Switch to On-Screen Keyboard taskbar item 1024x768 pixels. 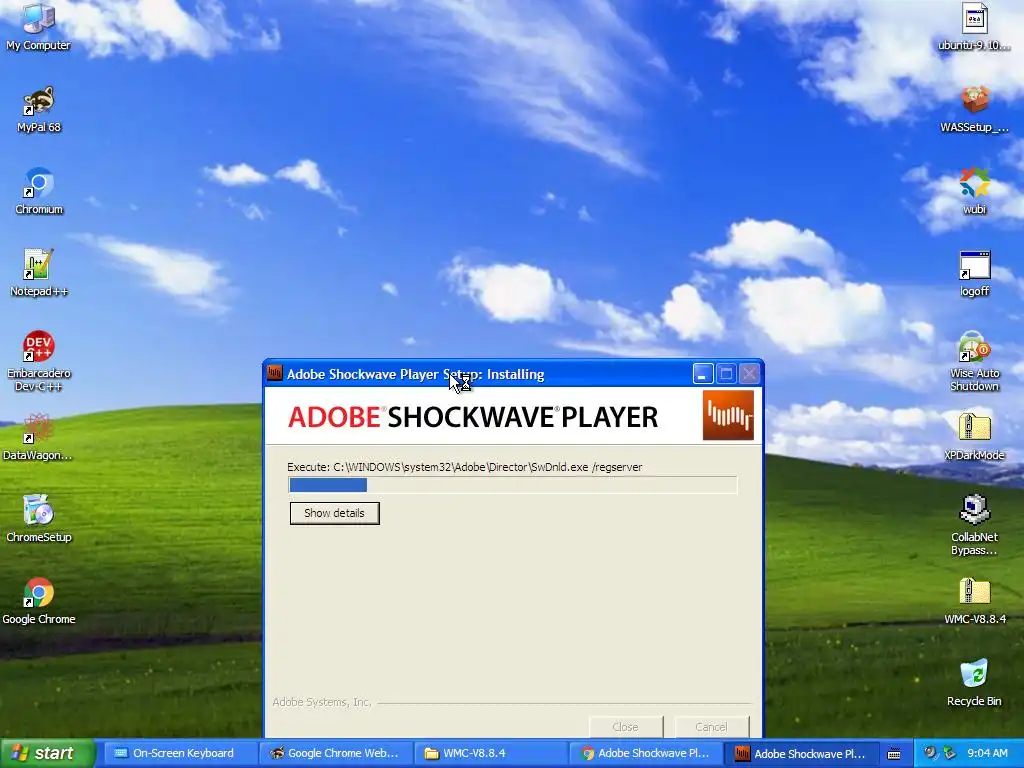point(182,754)
